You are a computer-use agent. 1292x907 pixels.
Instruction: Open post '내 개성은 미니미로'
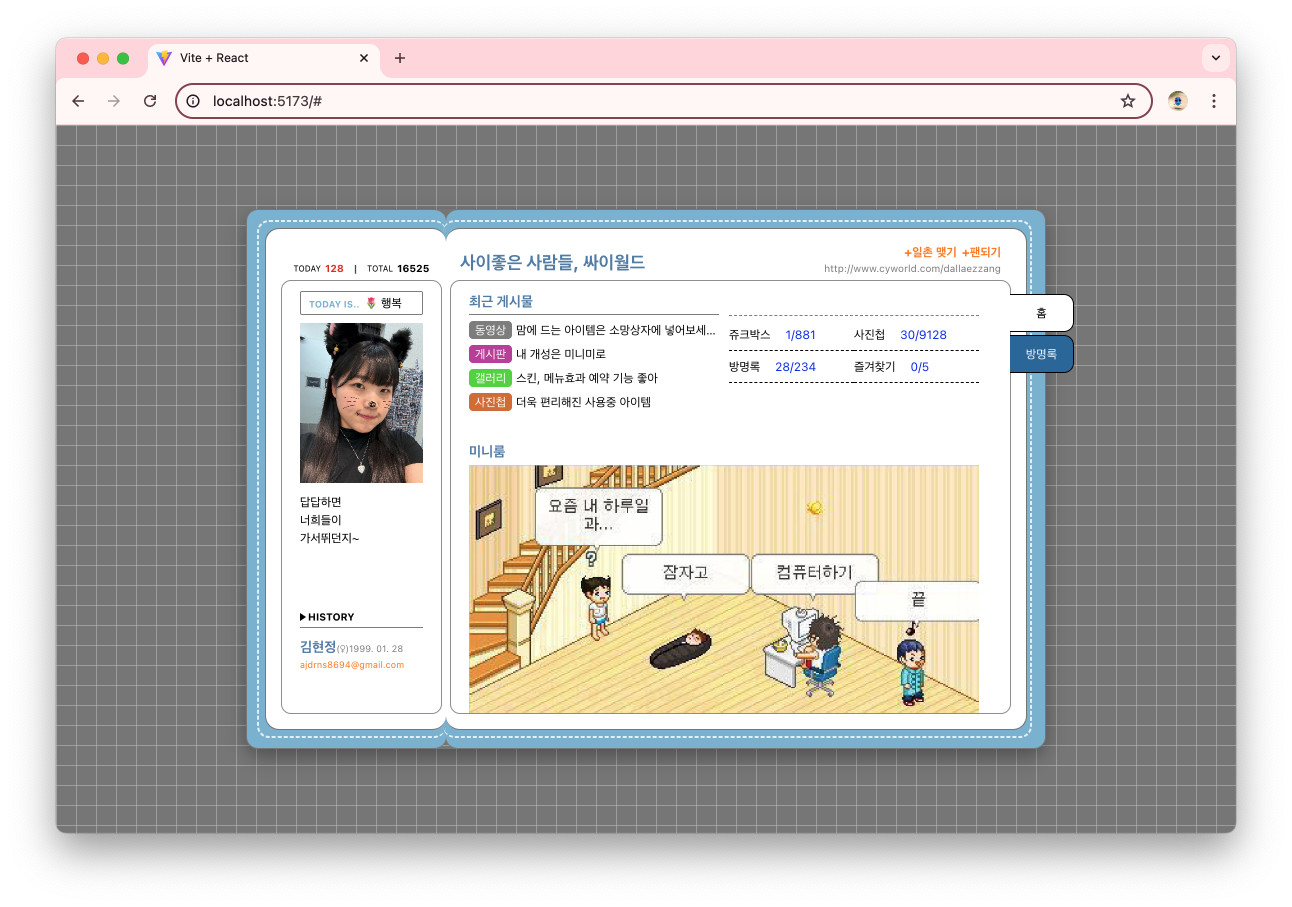point(561,354)
